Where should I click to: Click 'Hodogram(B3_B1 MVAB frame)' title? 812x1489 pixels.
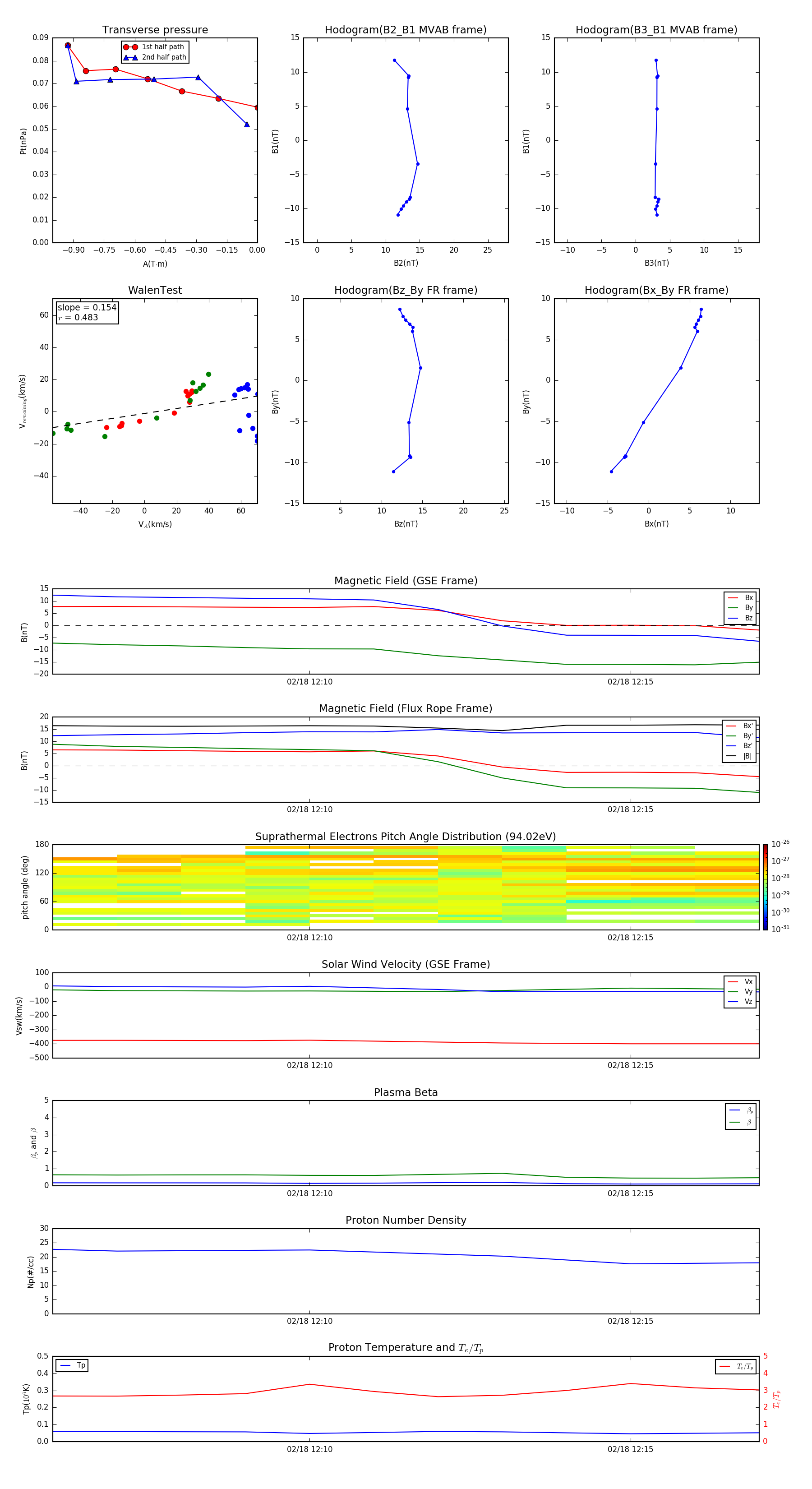tap(656, 29)
